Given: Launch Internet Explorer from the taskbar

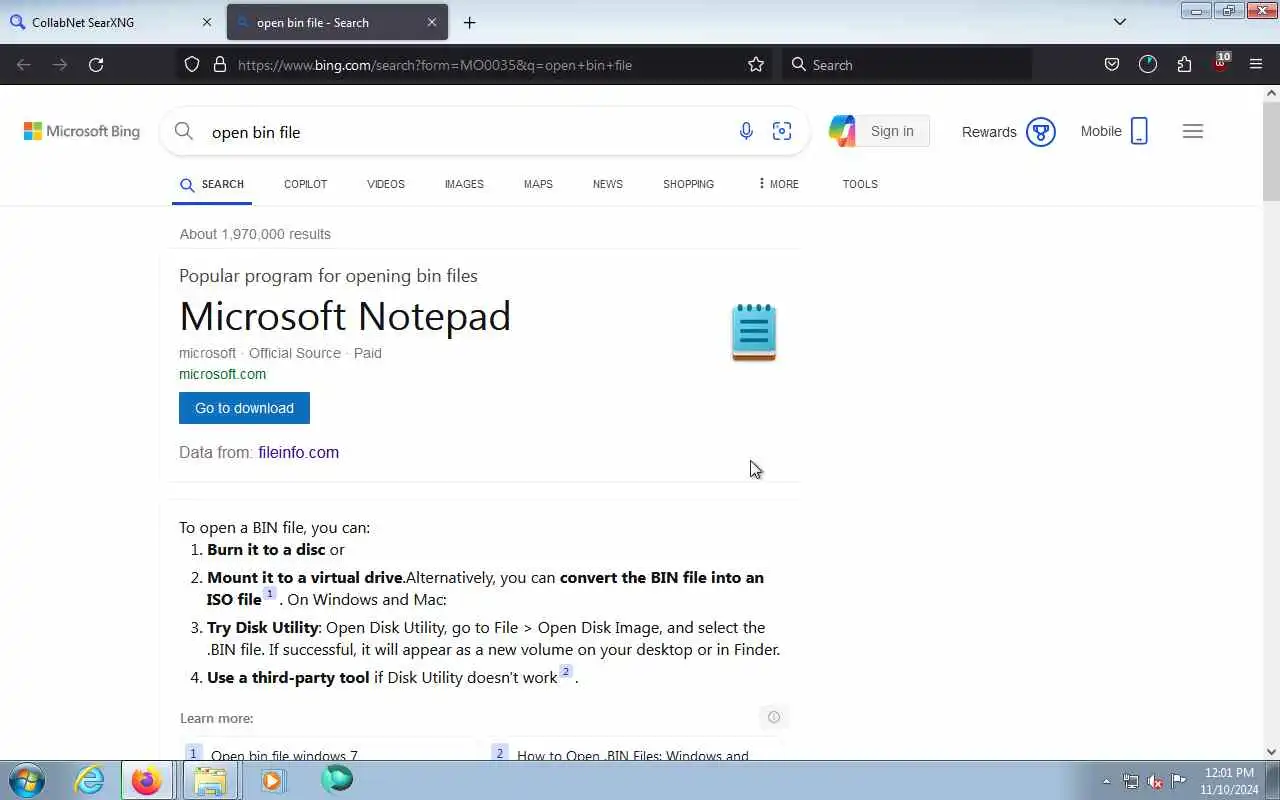Looking at the screenshot, I should coord(90,780).
